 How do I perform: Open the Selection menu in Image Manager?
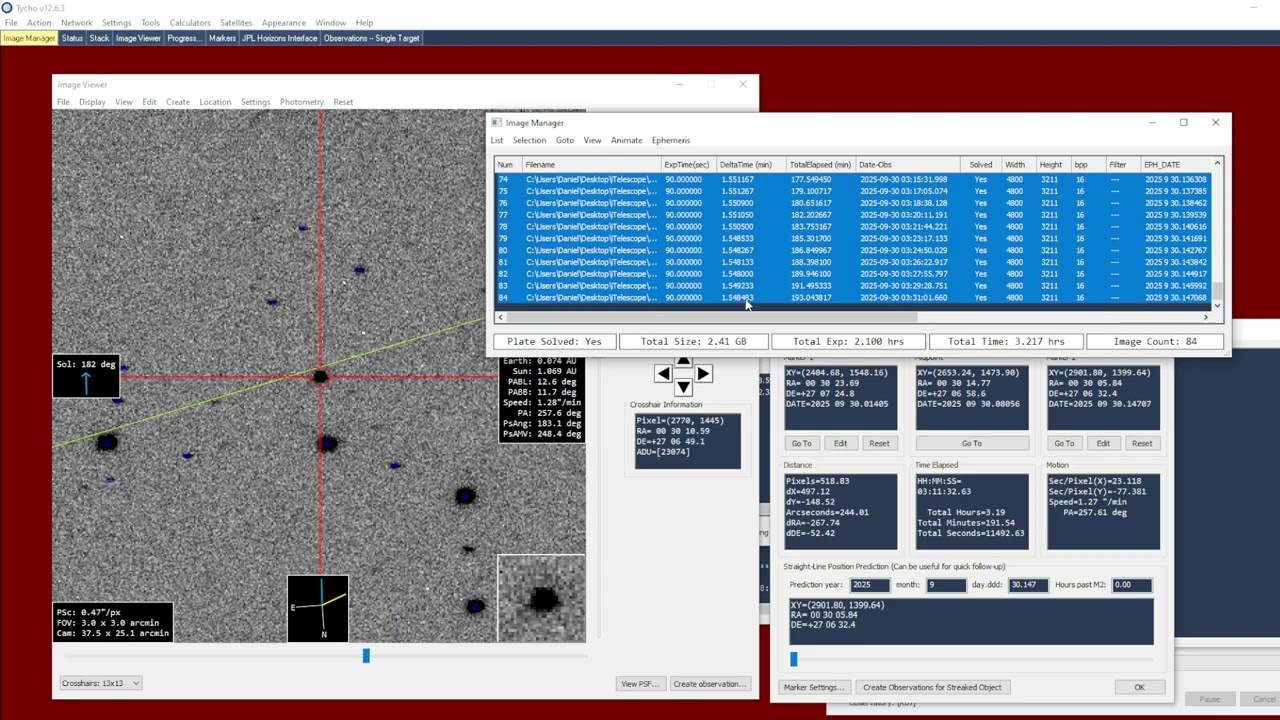point(529,140)
